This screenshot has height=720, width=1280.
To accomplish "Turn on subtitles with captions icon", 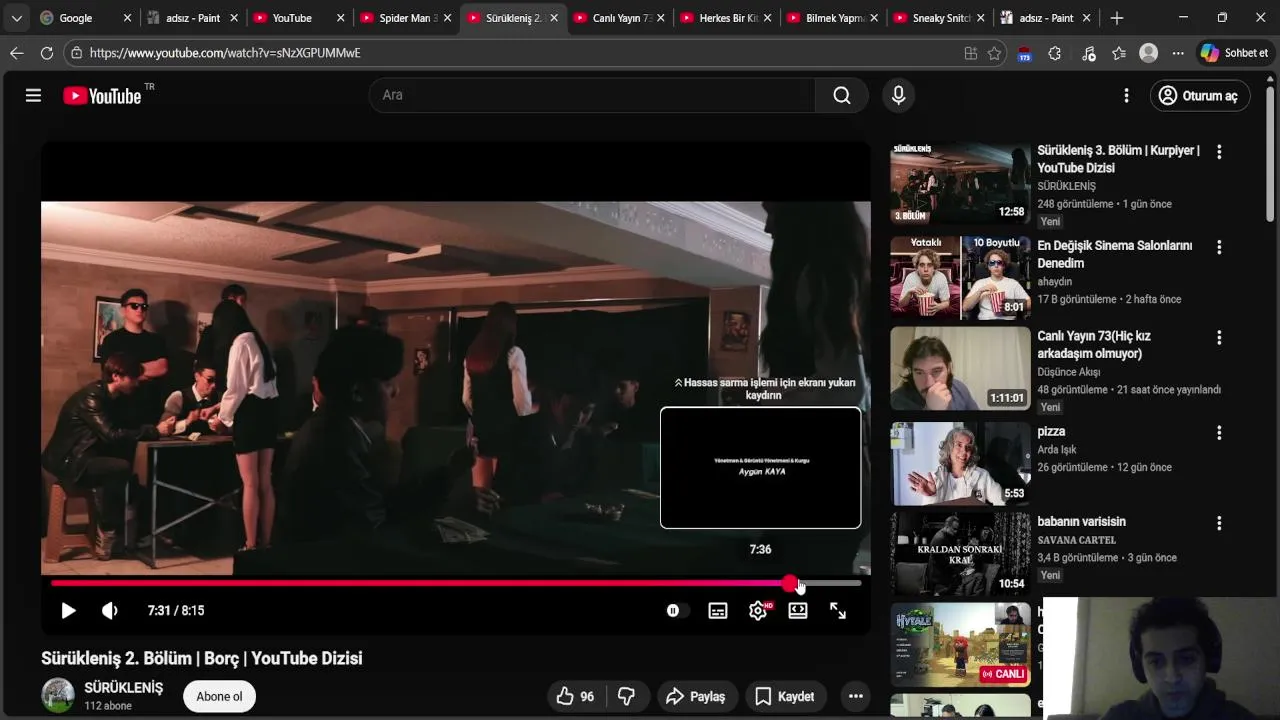I will [718, 610].
